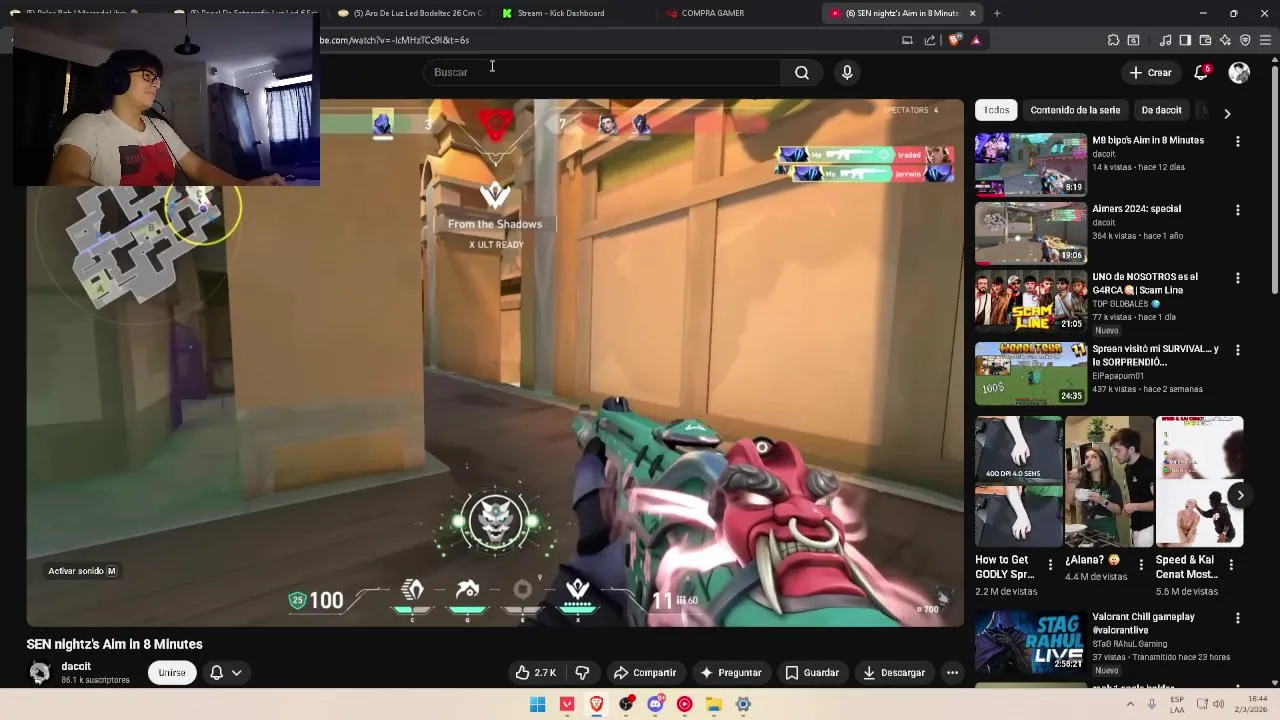Open Speed & Kai Cenat short
Screen dimensions: 1280x720
[1199, 482]
